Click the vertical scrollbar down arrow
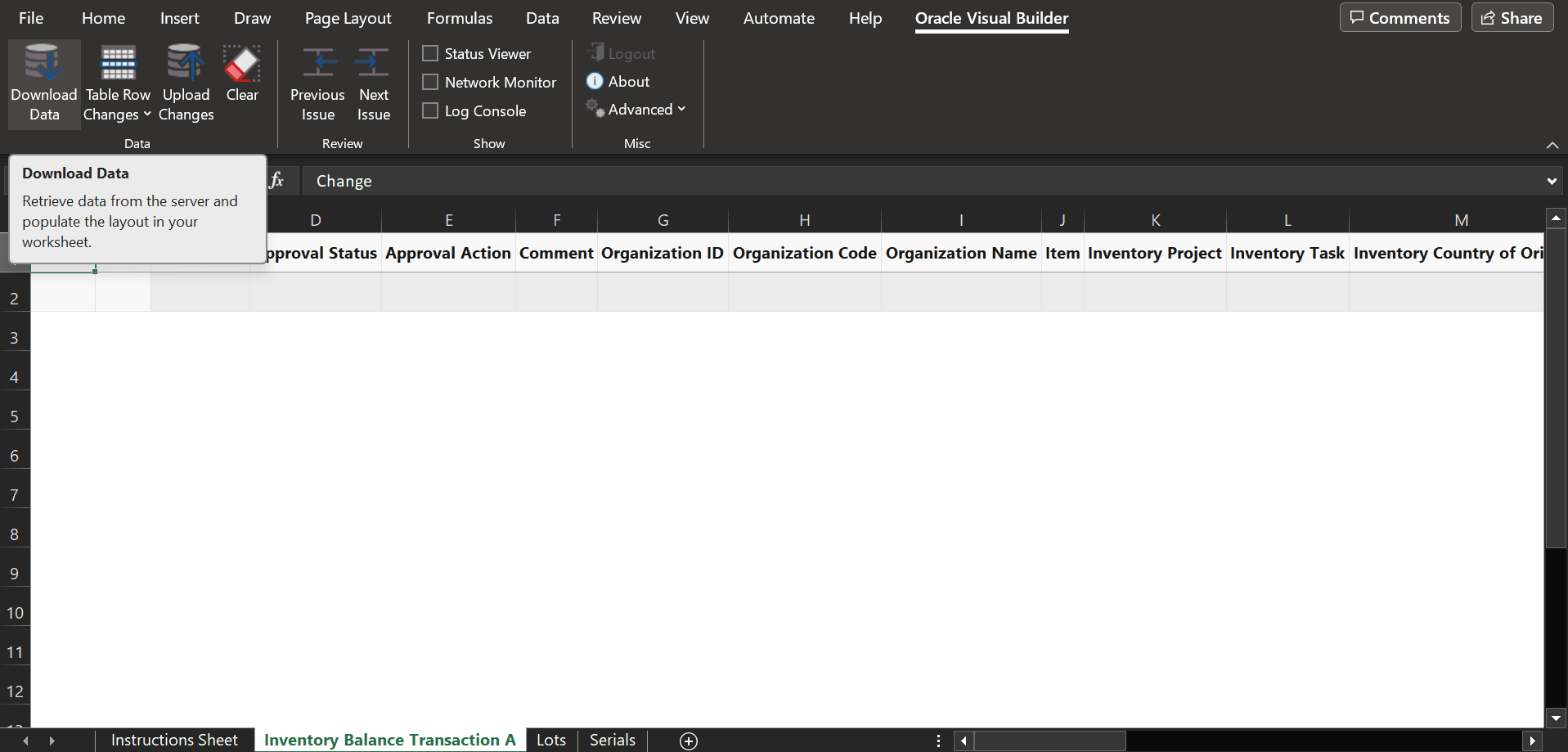Screen dimensions: 1568x752 [1556, 718]
